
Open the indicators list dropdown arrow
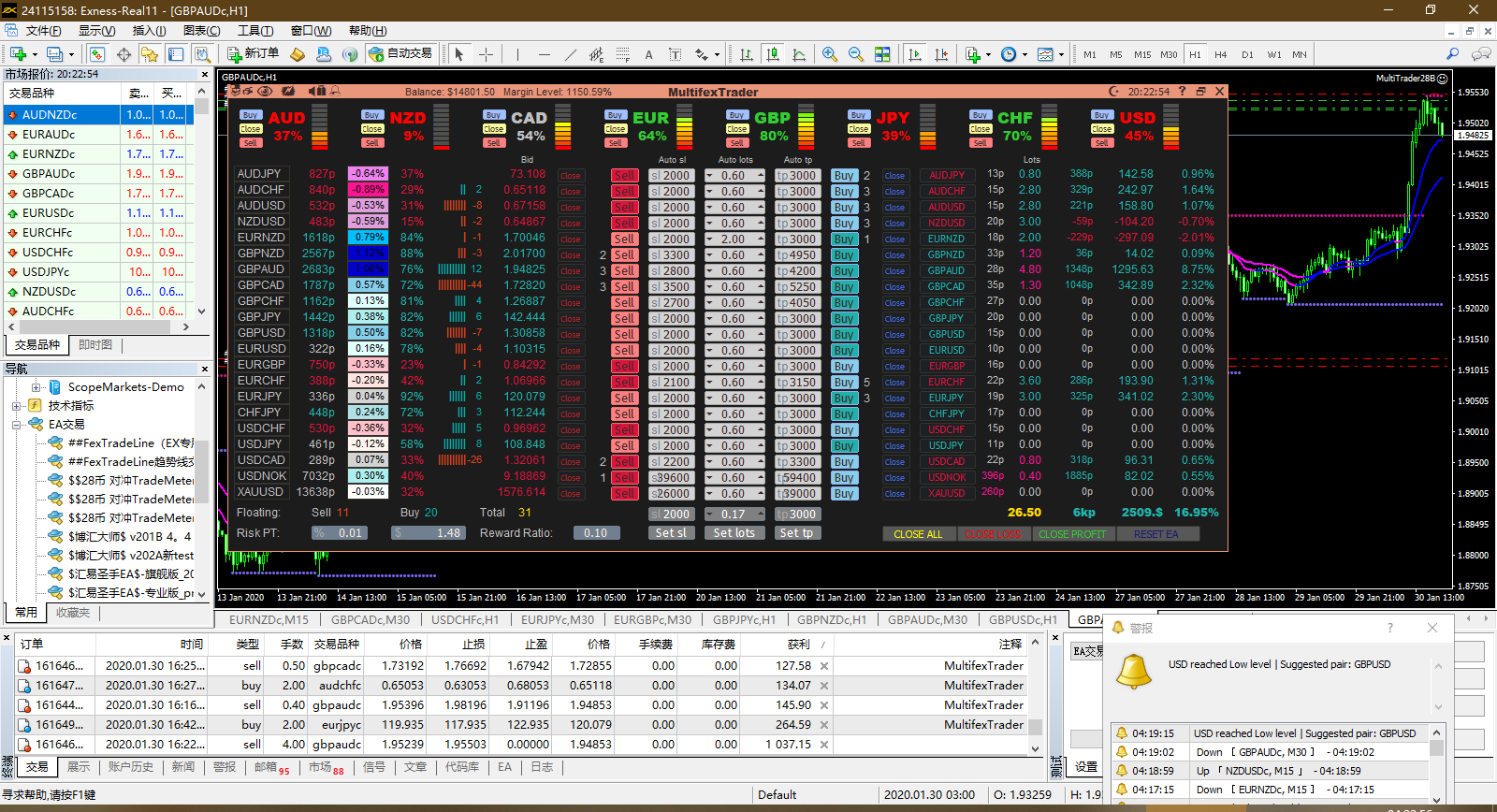(988, 54)
